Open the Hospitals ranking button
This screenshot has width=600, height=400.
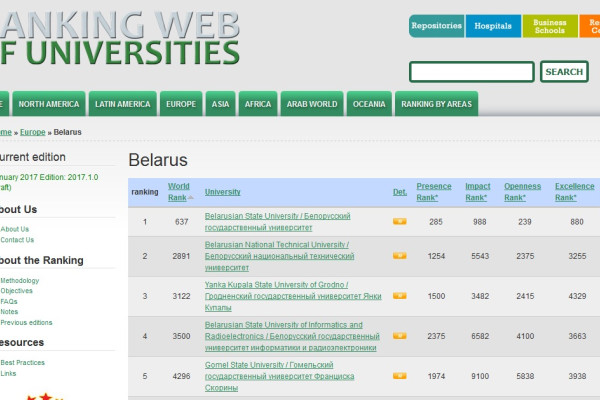[493, 26]
